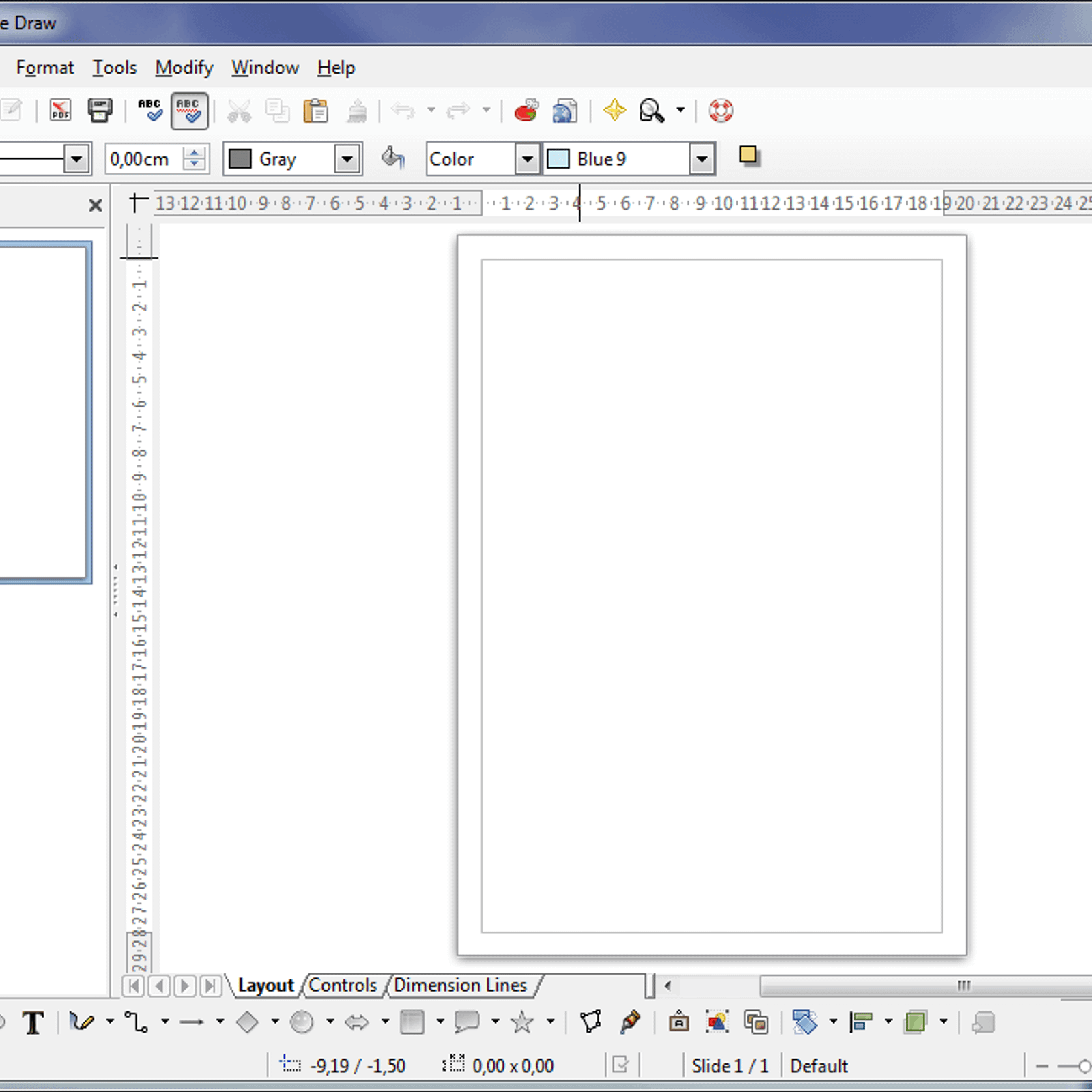Click the Cut scissors icon
The width and height of the screenshot is (1092, 1092).
(x=239, y=111)
